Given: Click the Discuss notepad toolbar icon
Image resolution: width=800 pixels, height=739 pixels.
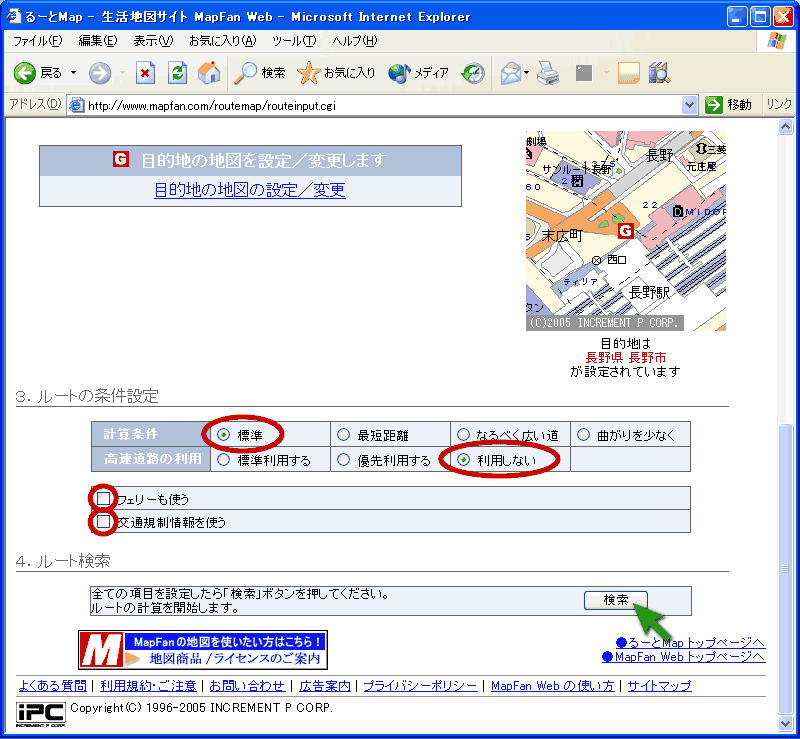Looking at the screenshot, I should [628, 73].
